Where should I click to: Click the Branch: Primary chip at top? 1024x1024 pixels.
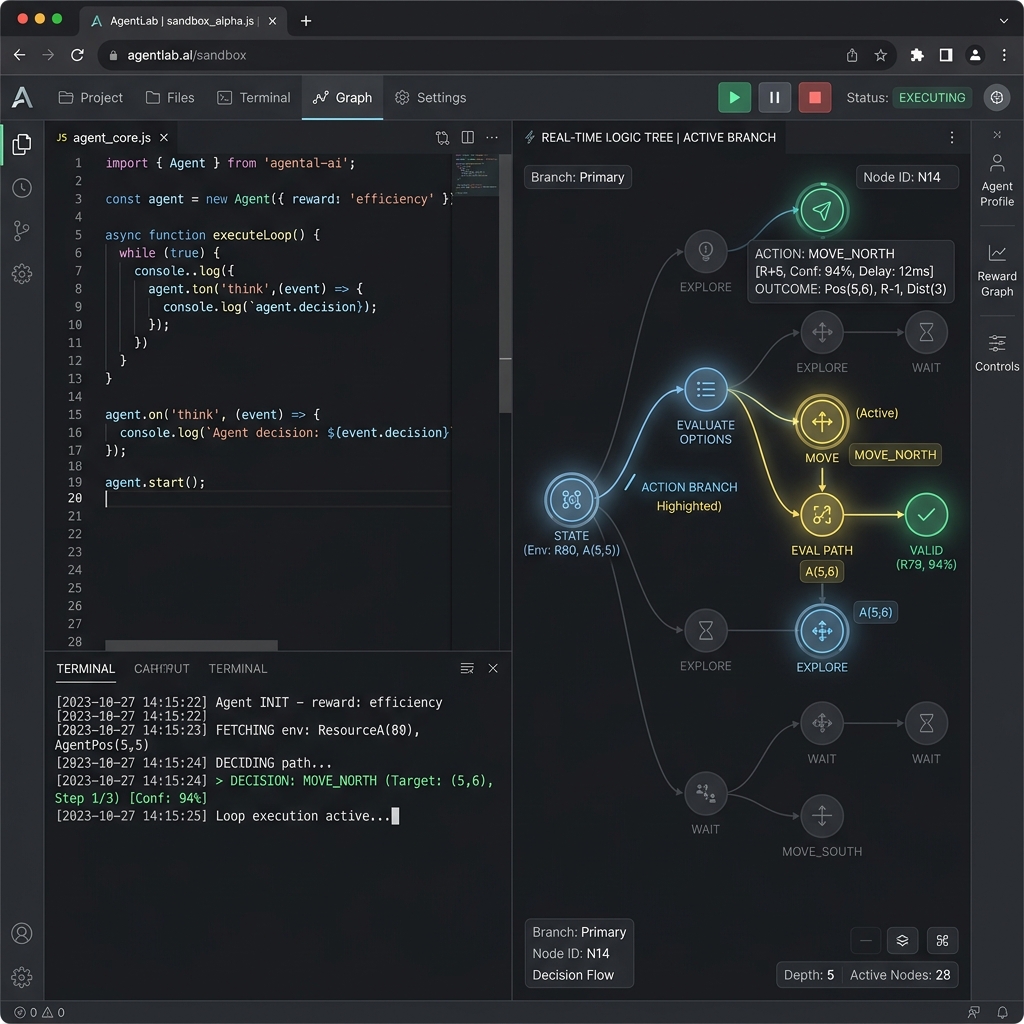click(577, 177)
